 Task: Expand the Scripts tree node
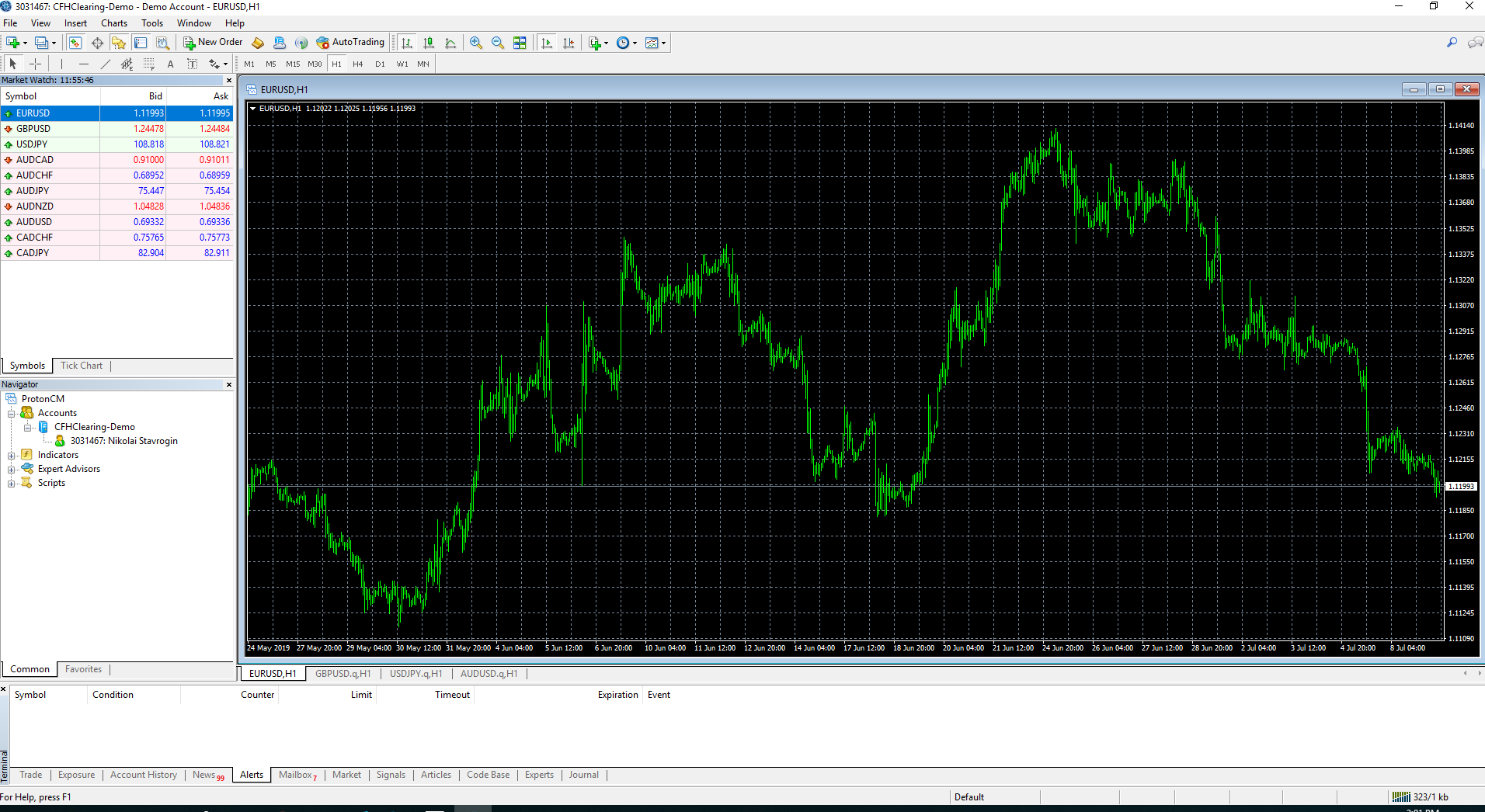point(12,484)
